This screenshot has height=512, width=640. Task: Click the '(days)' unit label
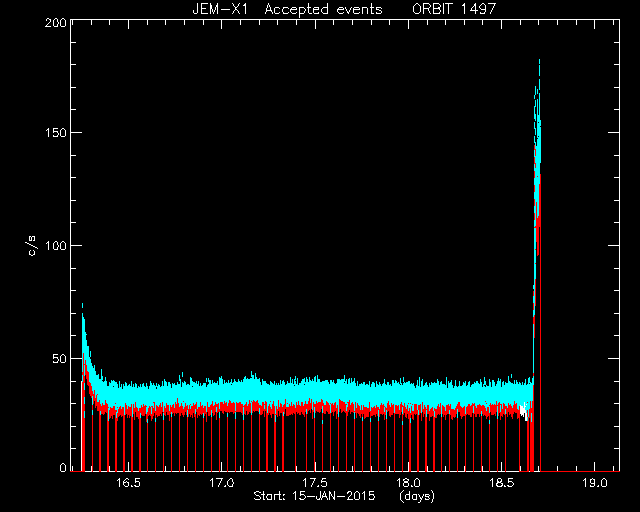click(417, 497)
